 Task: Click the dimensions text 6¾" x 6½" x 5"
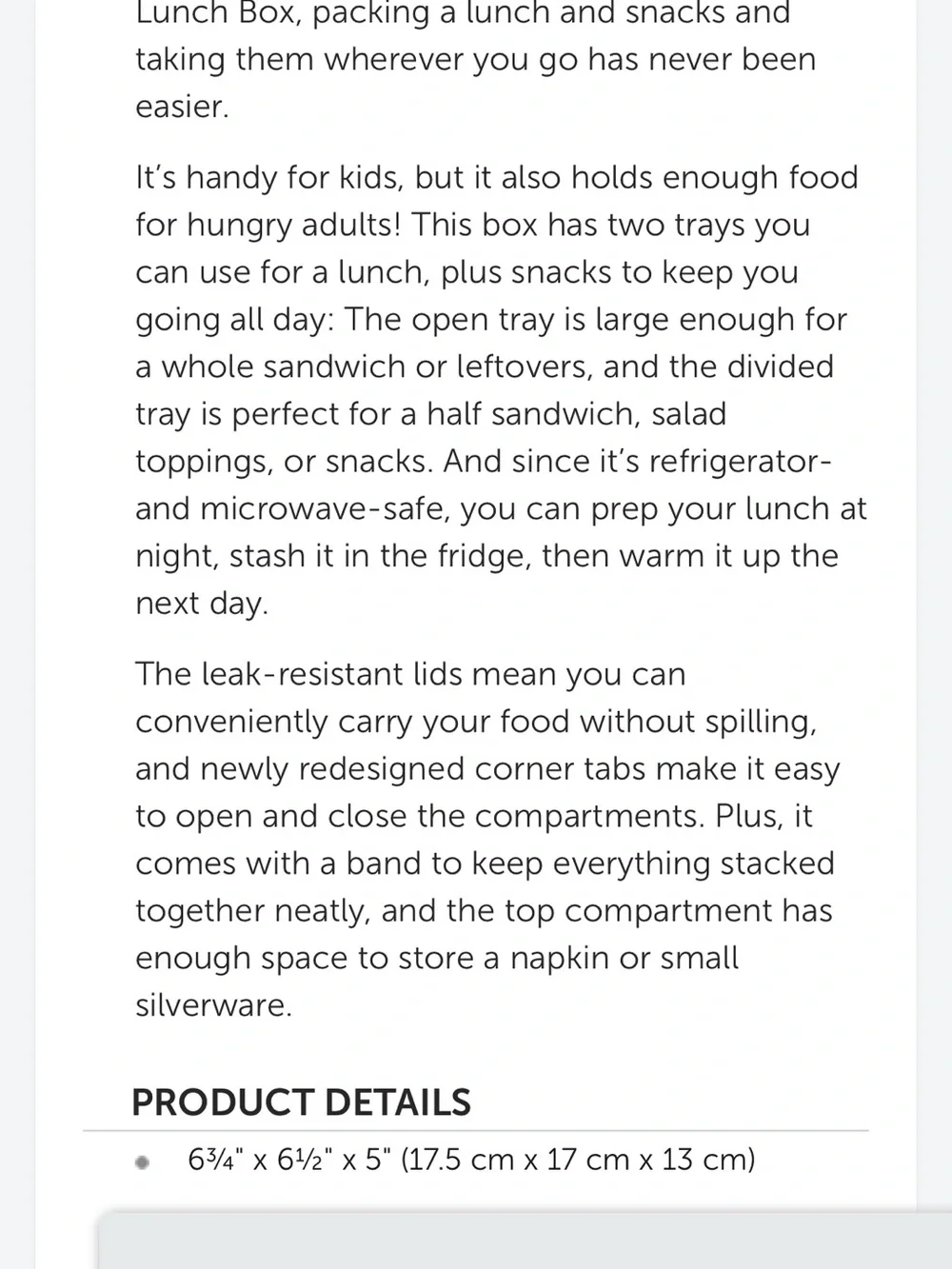[x=290, y=1160]
